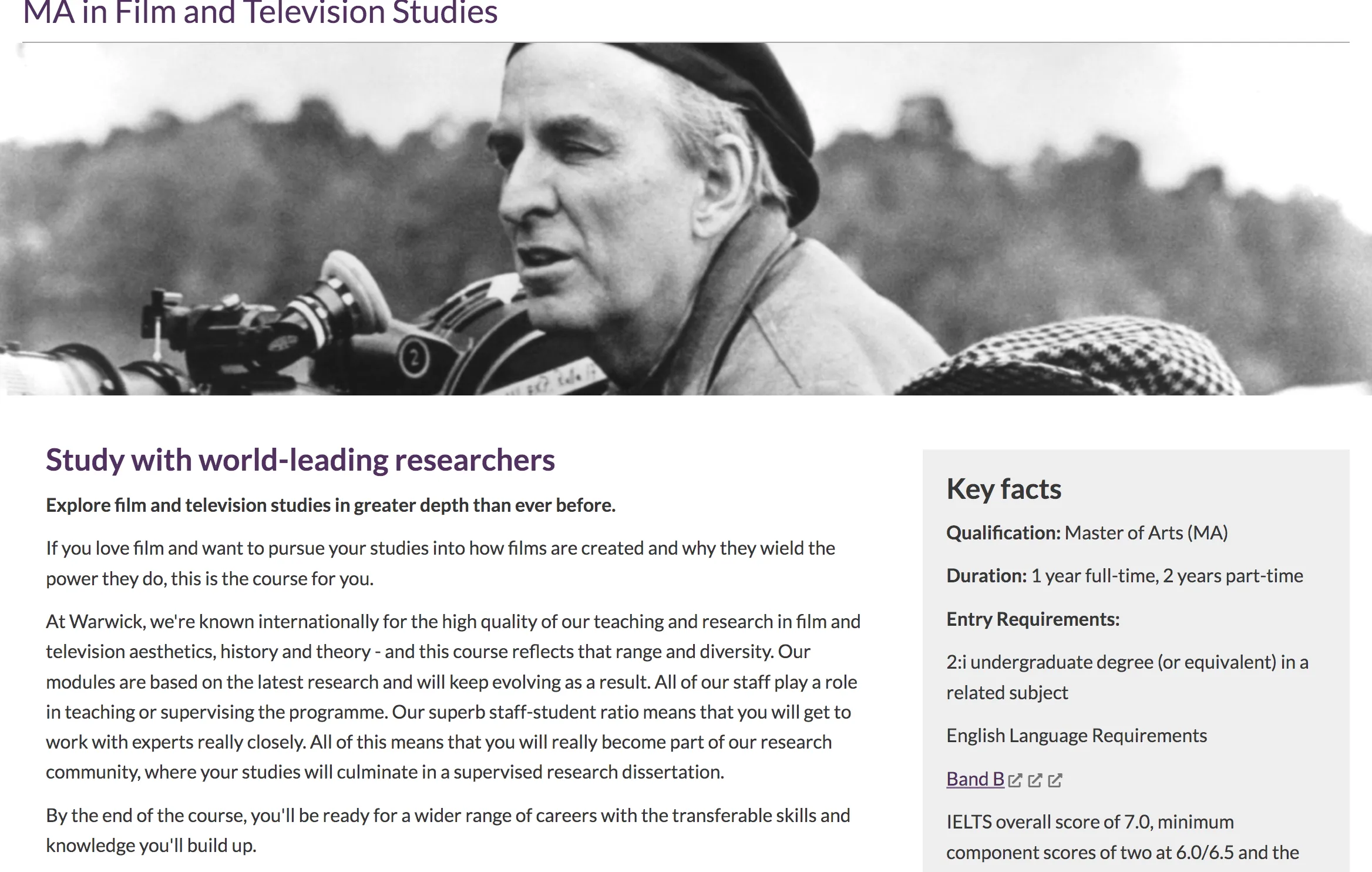Click the bold "Explore film and television studies" line
Viewport: 1372px width, 872px height.
pyautogui.click(x=331, y=505)
